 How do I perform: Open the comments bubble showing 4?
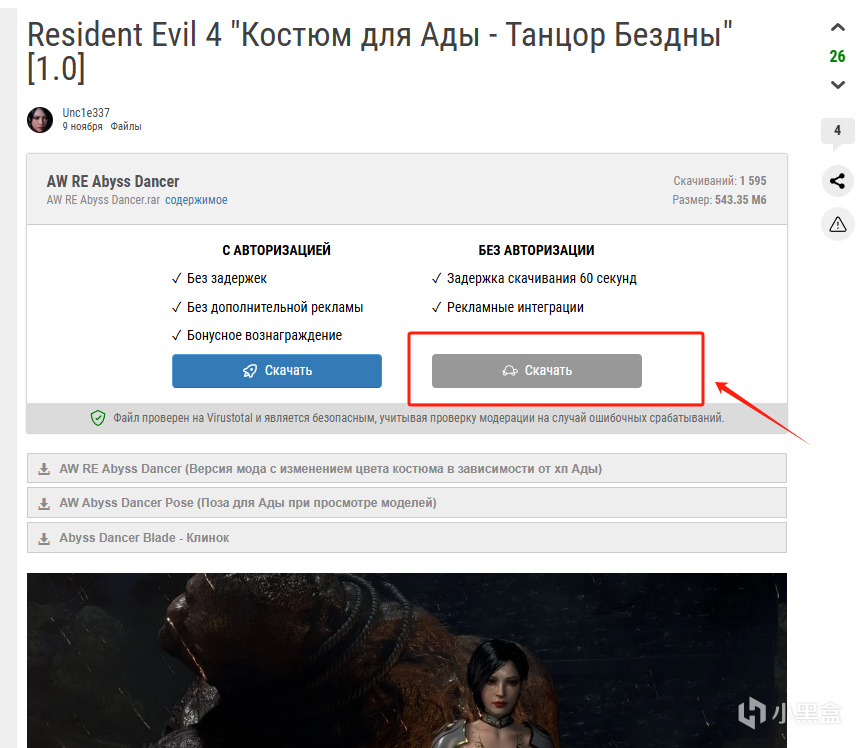click(x=838, y=133)
